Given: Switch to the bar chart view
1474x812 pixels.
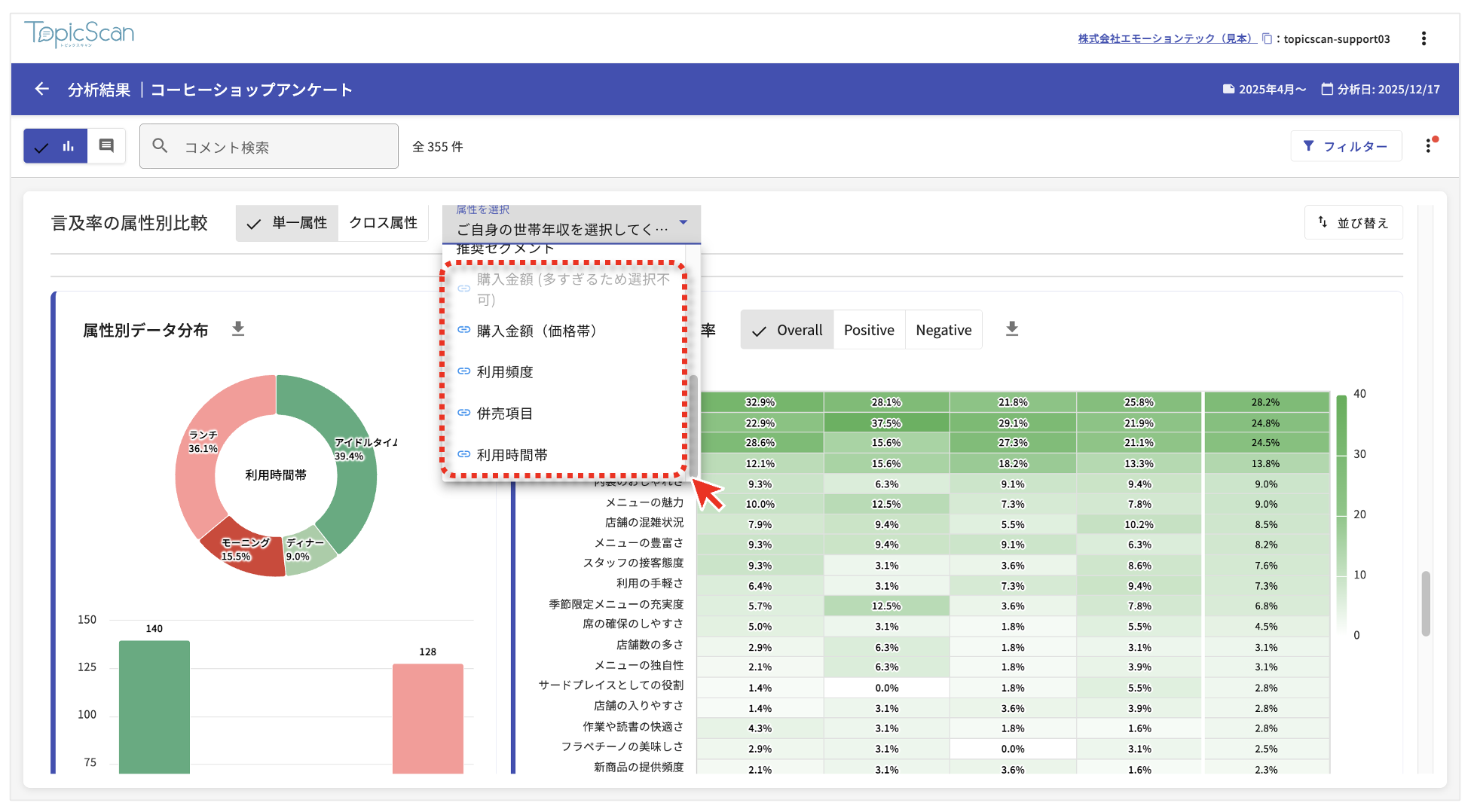Looking at the screenshot, I should pyautogui.click(x=56, y=146).
